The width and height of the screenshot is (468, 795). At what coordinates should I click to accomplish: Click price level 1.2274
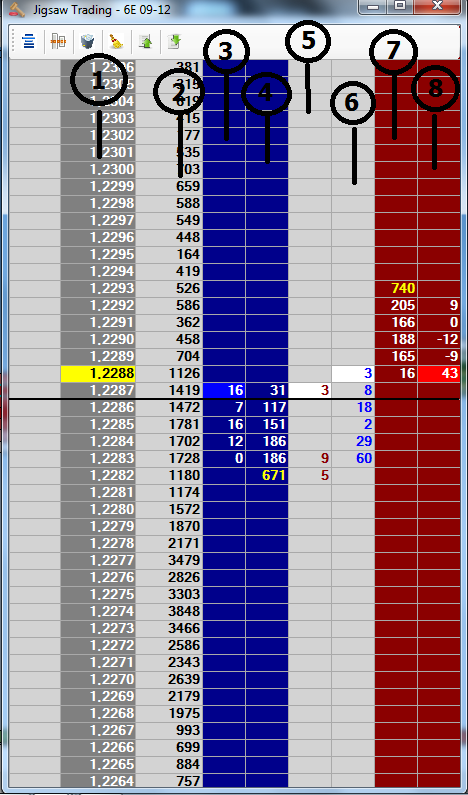[98, 611]
